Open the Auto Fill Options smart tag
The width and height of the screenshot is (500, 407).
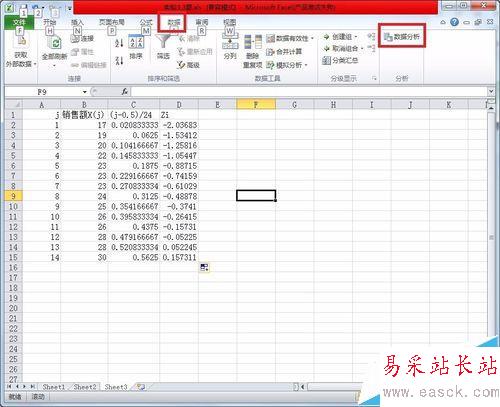click(x=204, y=267)
